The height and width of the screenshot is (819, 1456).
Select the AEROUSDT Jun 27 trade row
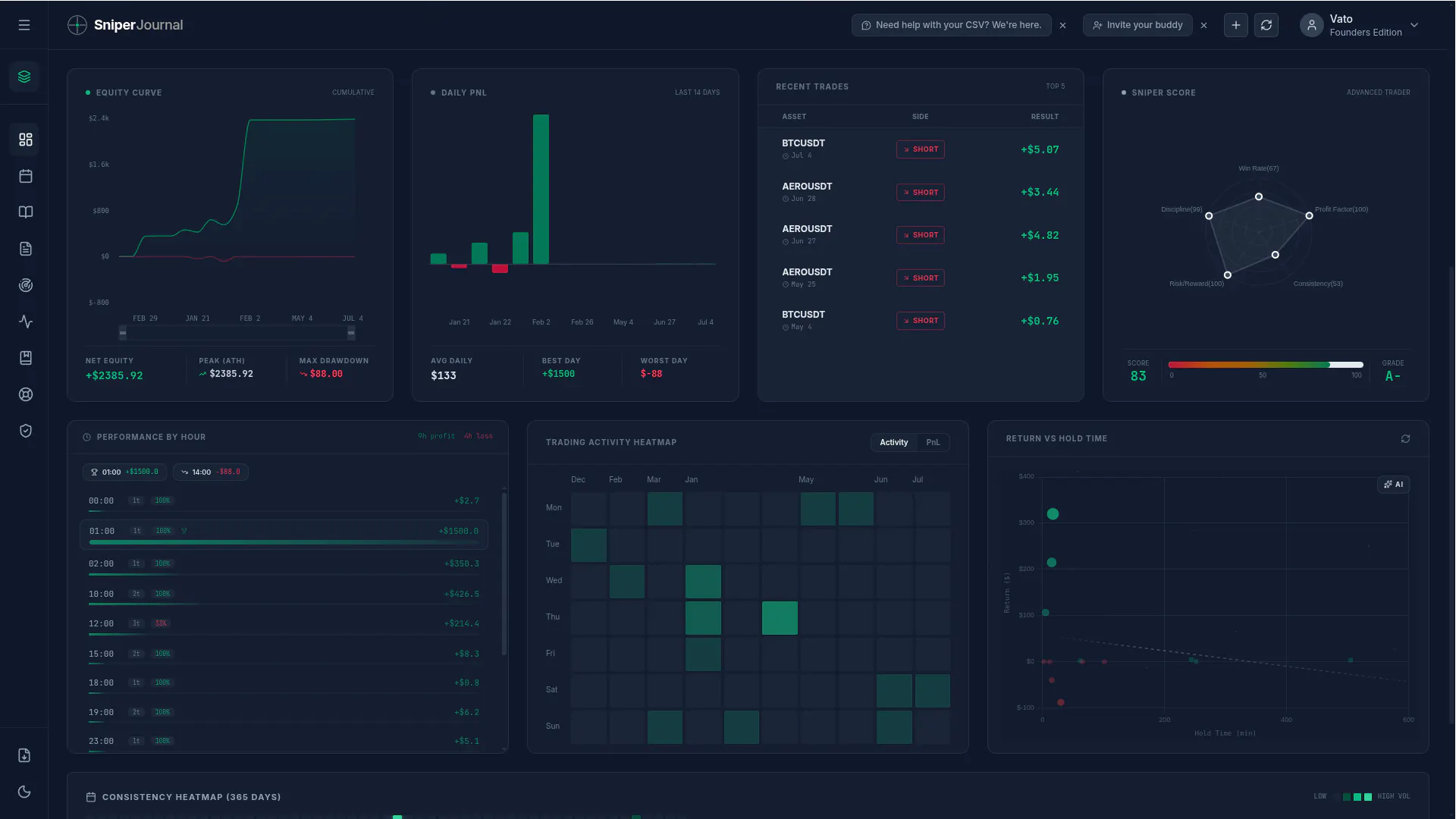click(x=921, y=235)
